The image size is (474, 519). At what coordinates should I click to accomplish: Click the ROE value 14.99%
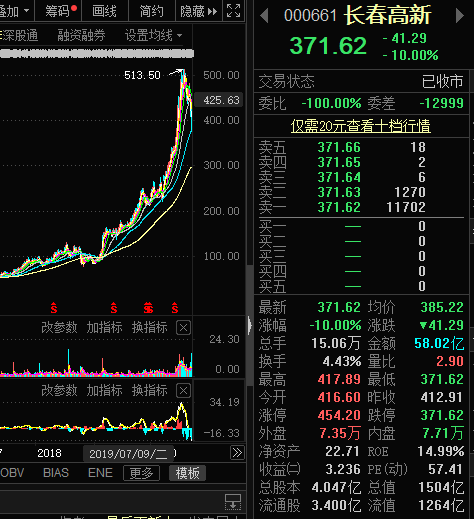441,451
